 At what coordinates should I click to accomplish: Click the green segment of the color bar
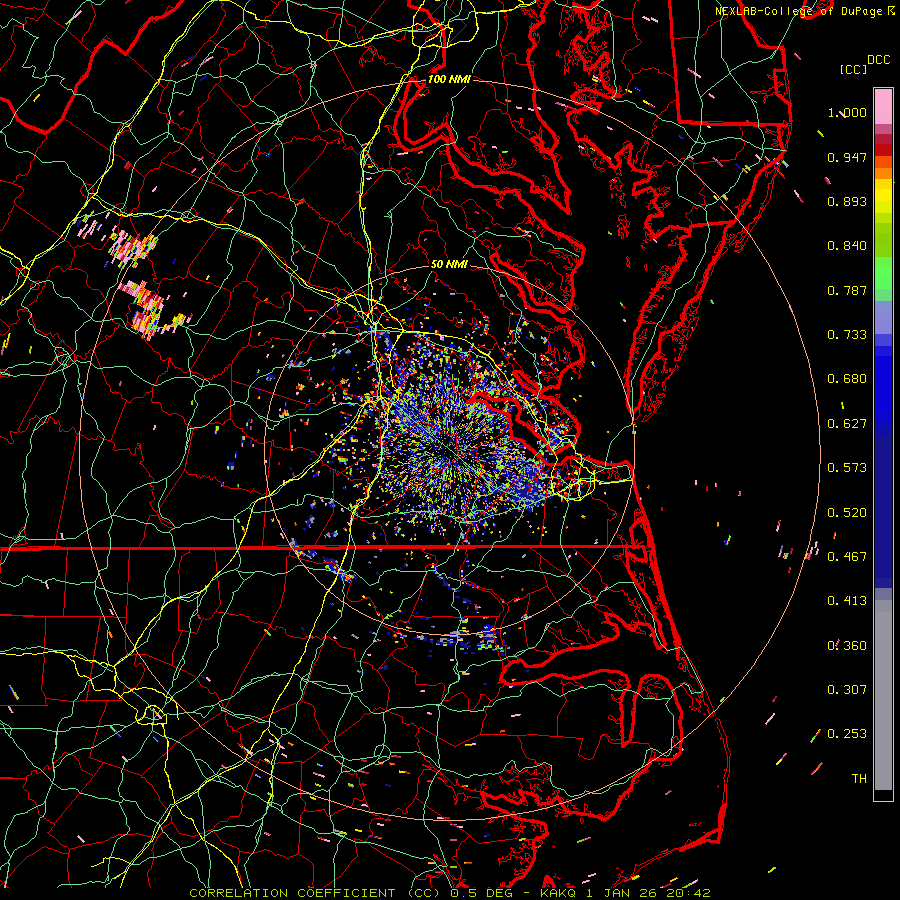[883, 273]
